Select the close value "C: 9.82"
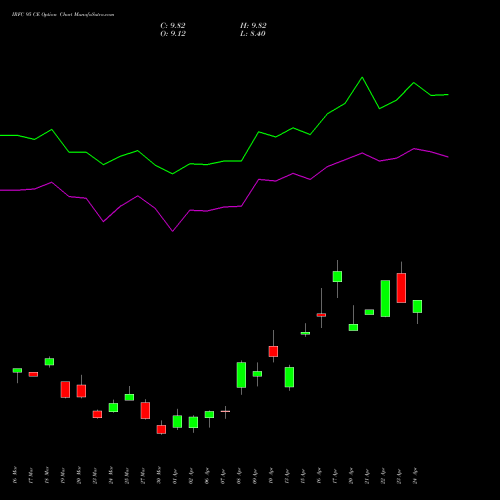 173,26
